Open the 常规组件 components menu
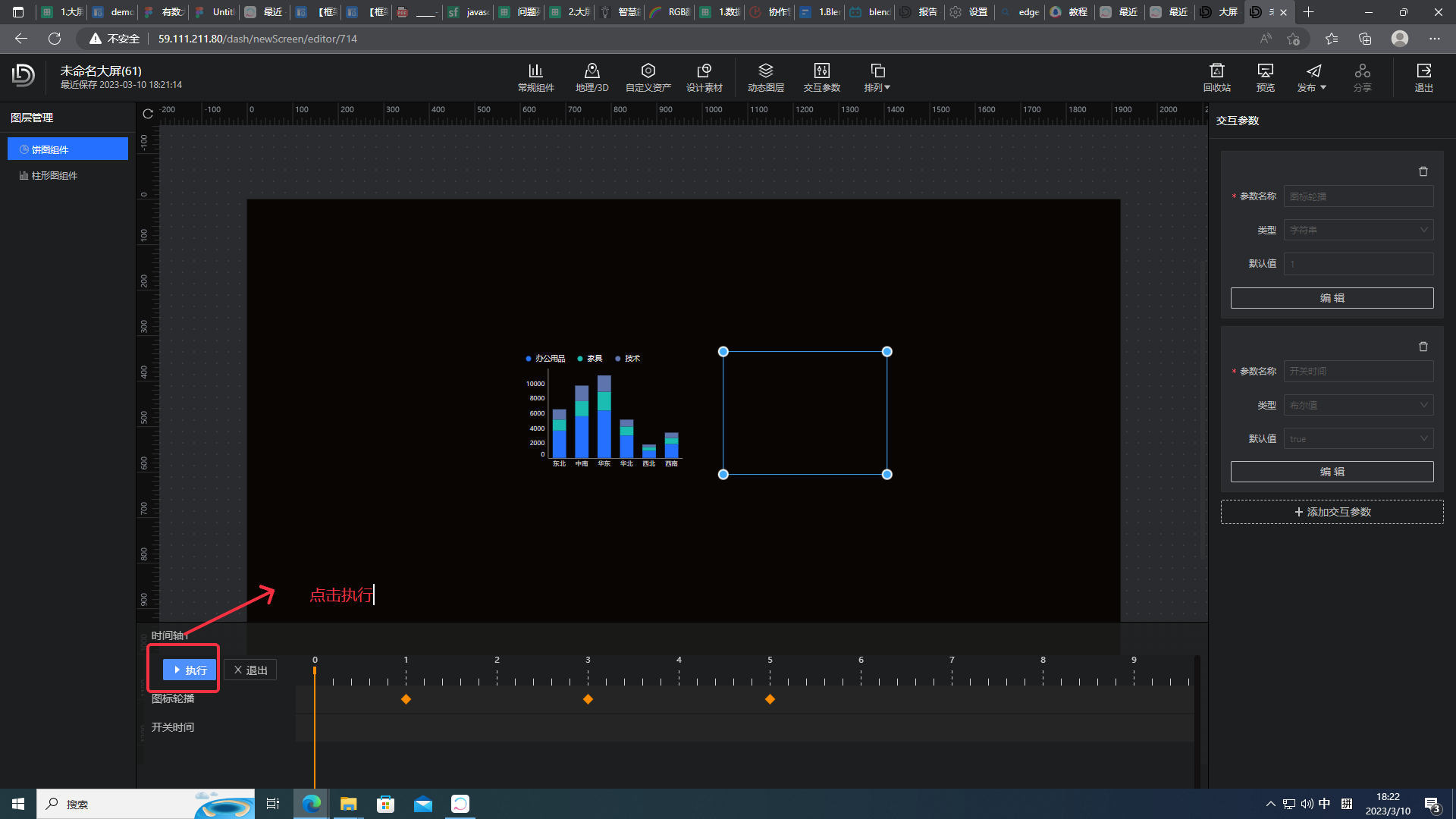 (x=535, y=77)
